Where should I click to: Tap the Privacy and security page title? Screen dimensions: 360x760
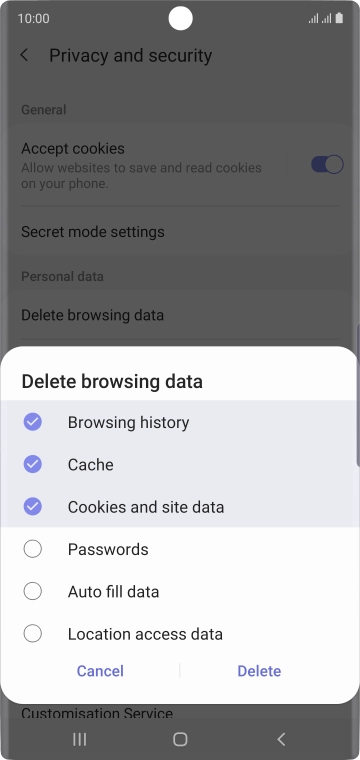(131, 56)
